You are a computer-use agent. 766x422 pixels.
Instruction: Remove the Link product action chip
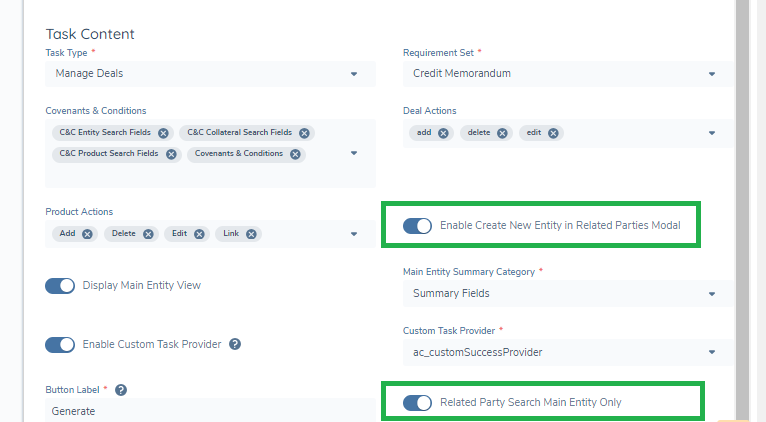click(x=252, y=234)
